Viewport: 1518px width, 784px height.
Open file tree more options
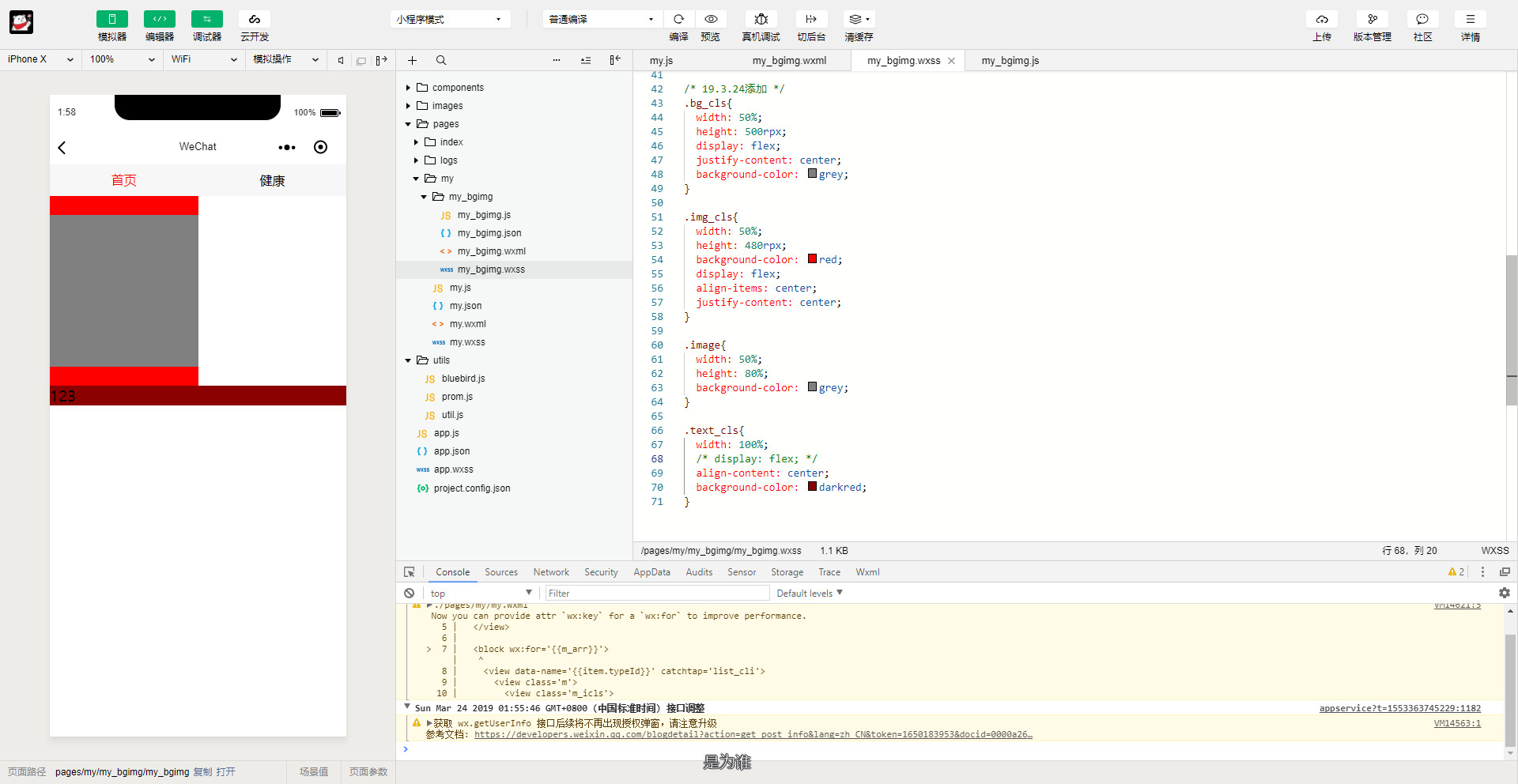point(557,60)
